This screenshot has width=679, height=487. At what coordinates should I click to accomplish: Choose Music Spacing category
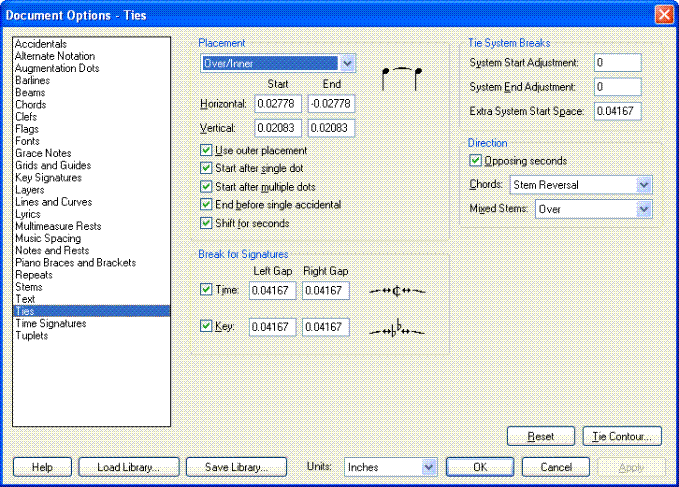[48, 238]
